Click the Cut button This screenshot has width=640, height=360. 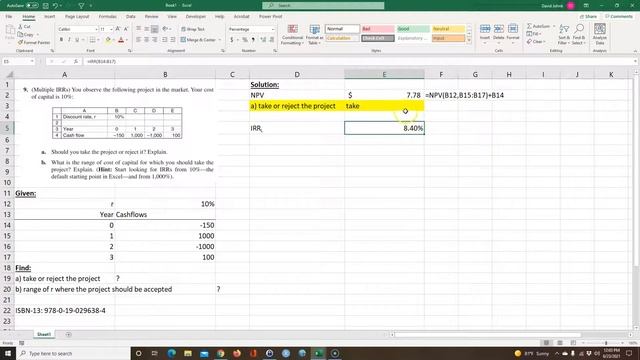click(24, 27)
